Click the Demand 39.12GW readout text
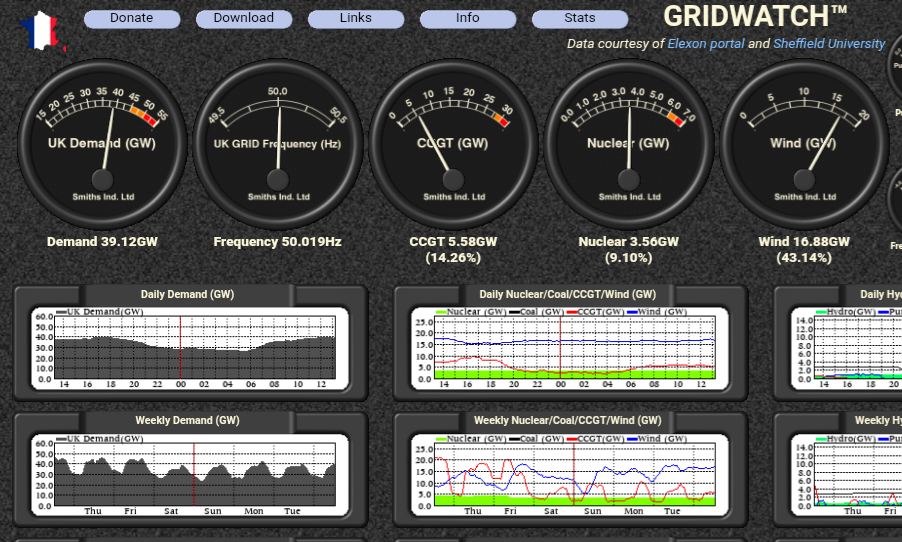 [102, 242]
